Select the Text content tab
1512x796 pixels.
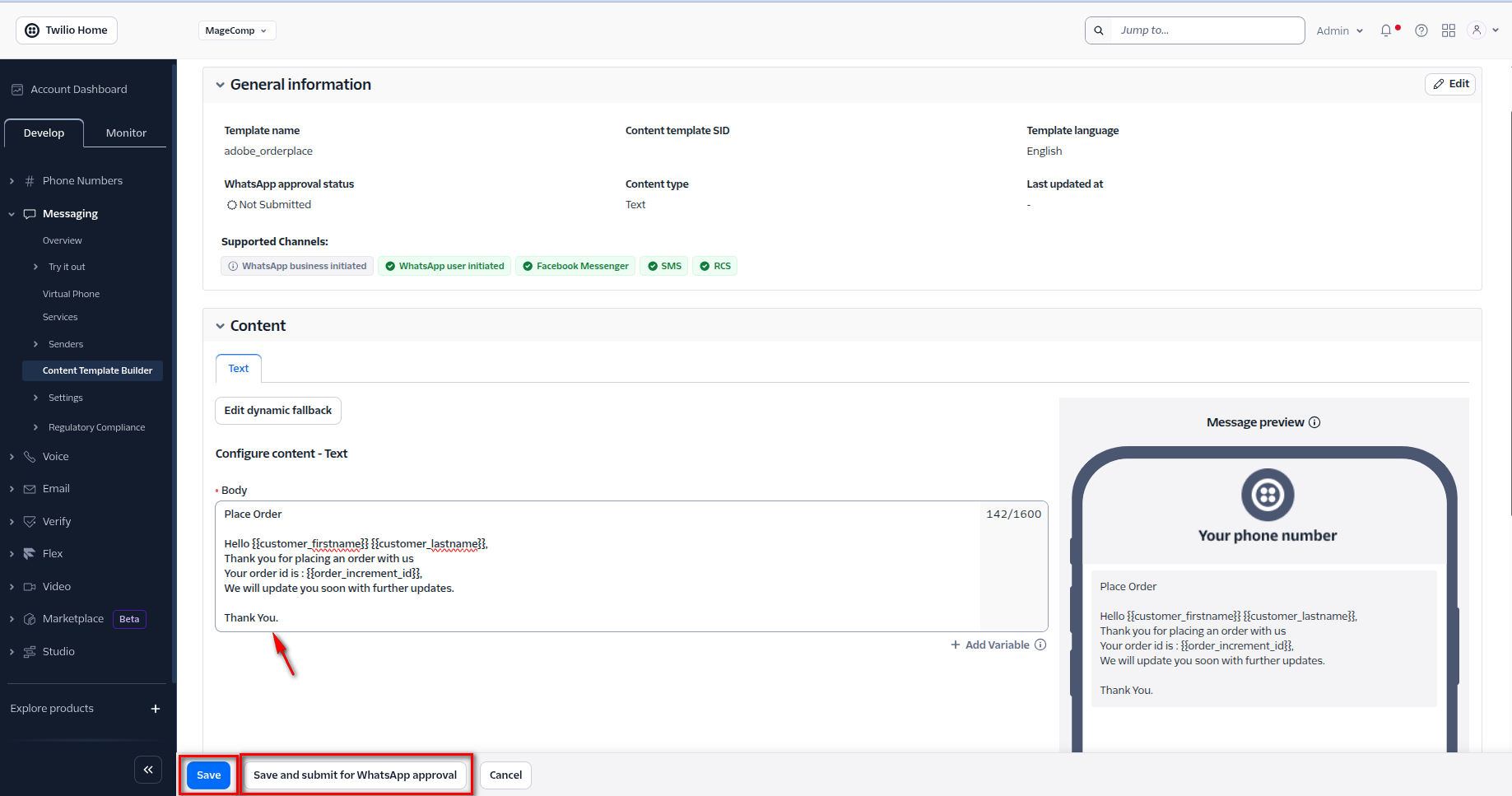(x=239, y=369)
